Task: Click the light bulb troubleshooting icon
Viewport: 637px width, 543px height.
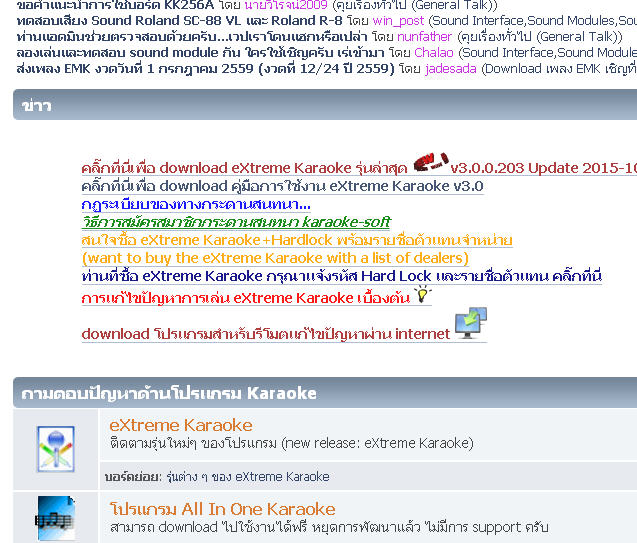Action: point(422,294)
